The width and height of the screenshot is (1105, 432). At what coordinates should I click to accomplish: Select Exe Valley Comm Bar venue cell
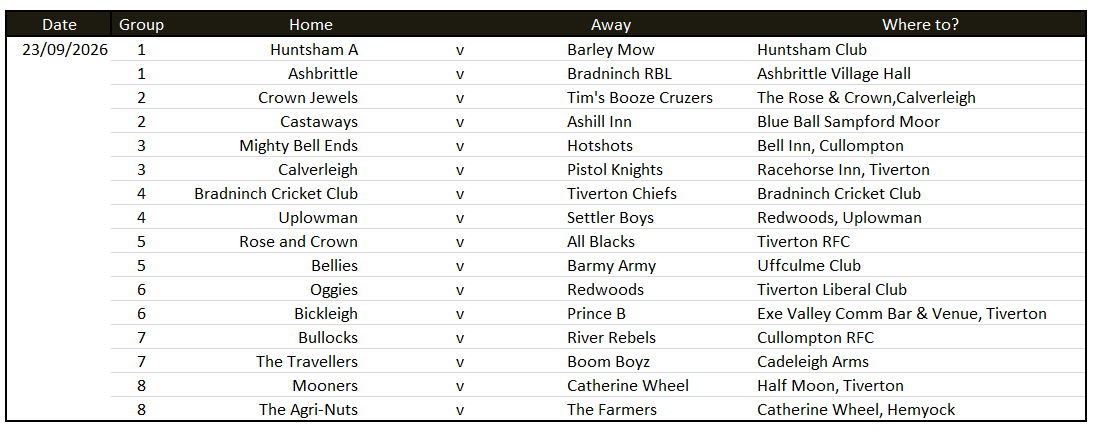[x=901, y=313]
